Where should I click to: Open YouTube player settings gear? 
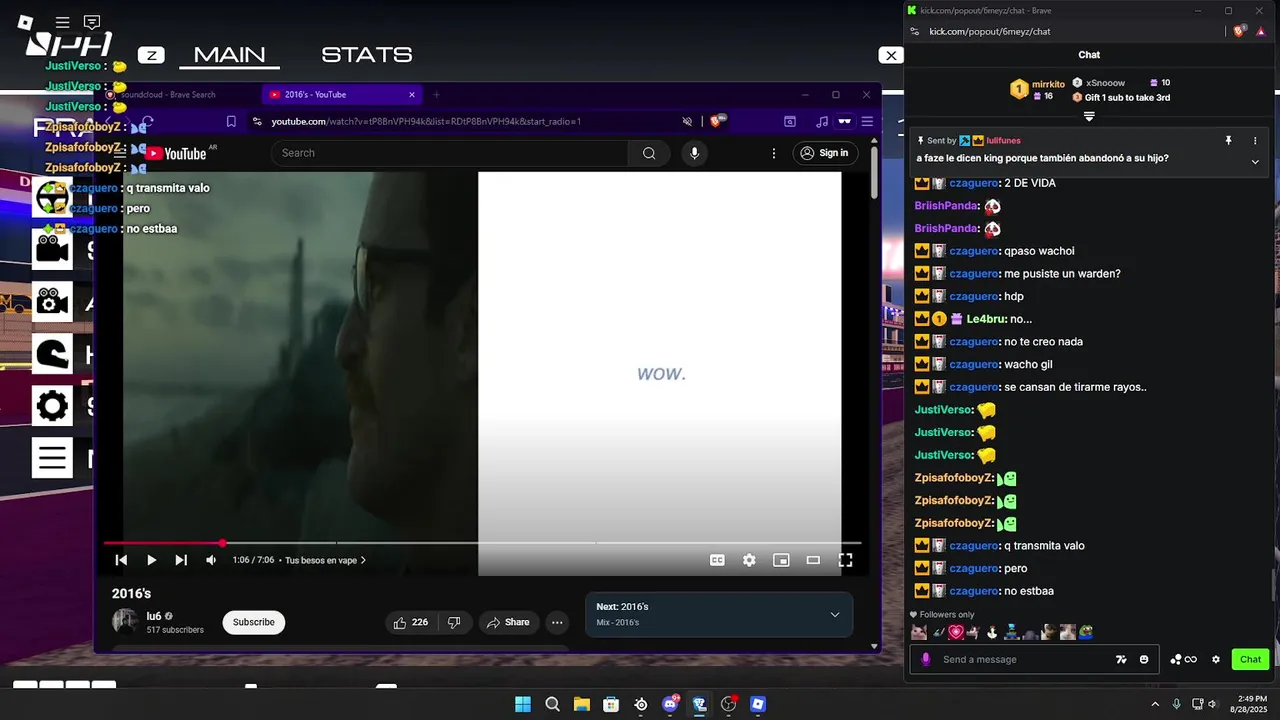click(749, 560)
